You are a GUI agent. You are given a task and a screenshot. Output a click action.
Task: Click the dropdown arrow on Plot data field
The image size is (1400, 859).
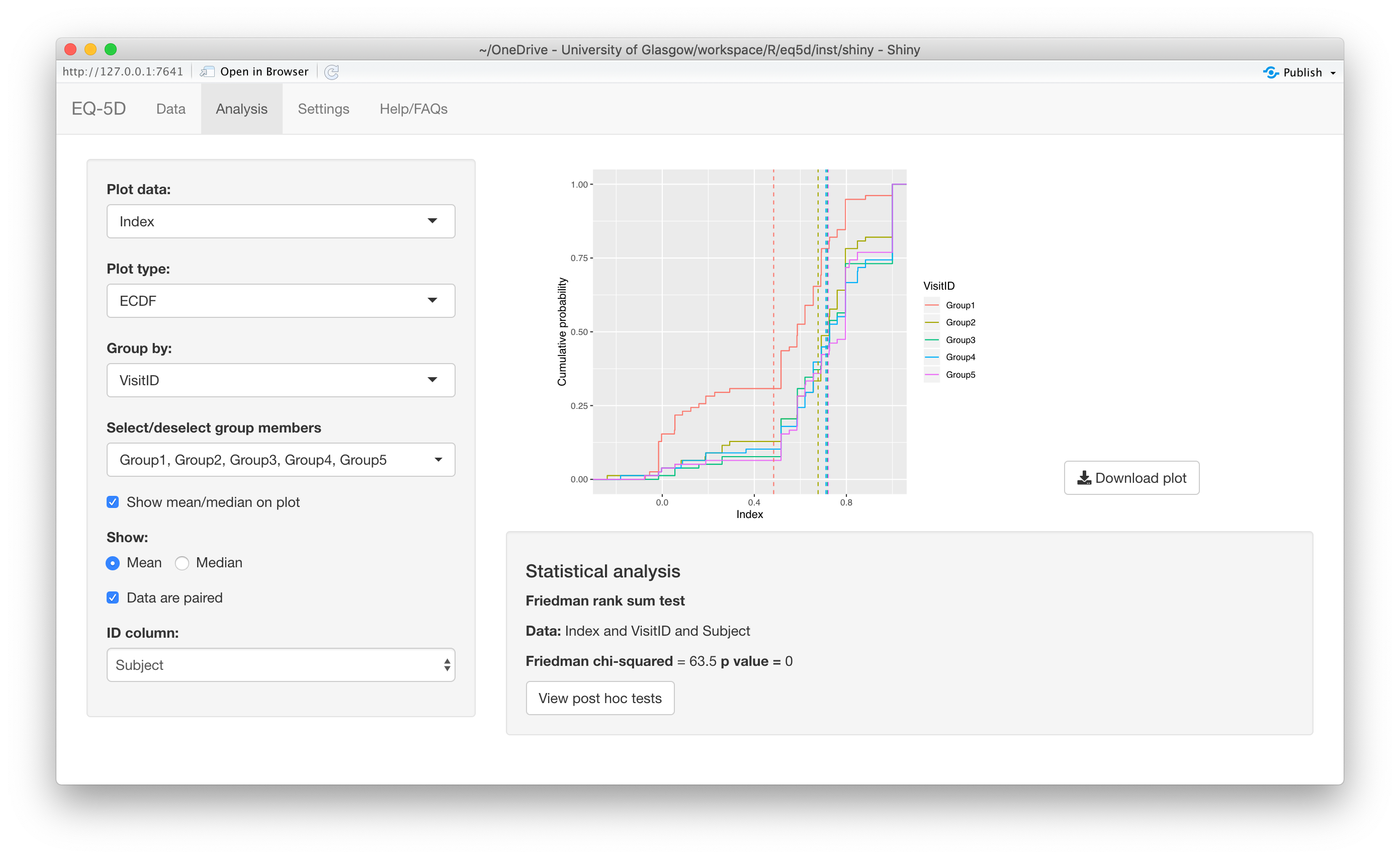coord(432,222)
